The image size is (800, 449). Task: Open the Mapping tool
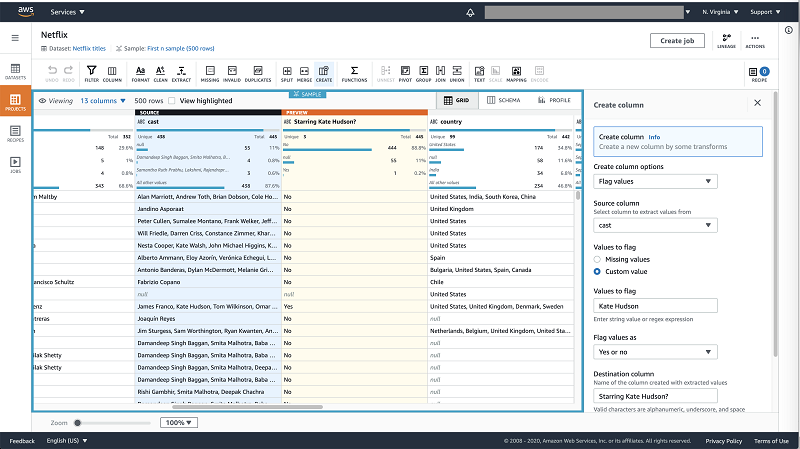516,73
